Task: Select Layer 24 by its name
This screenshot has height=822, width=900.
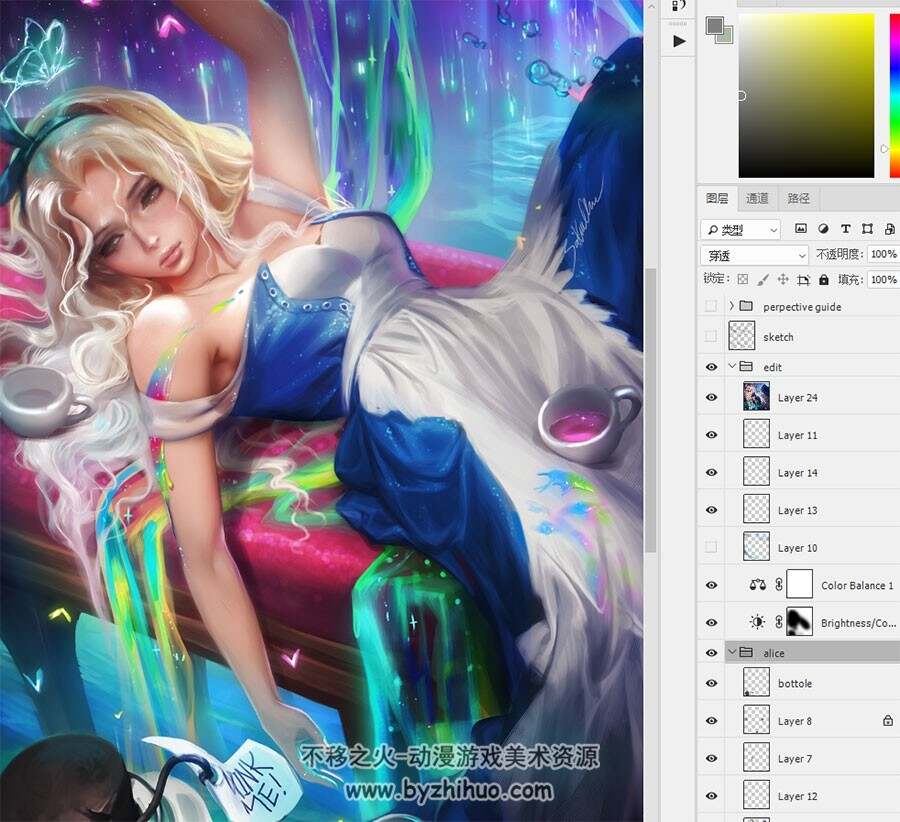Action: pos(797,398)
